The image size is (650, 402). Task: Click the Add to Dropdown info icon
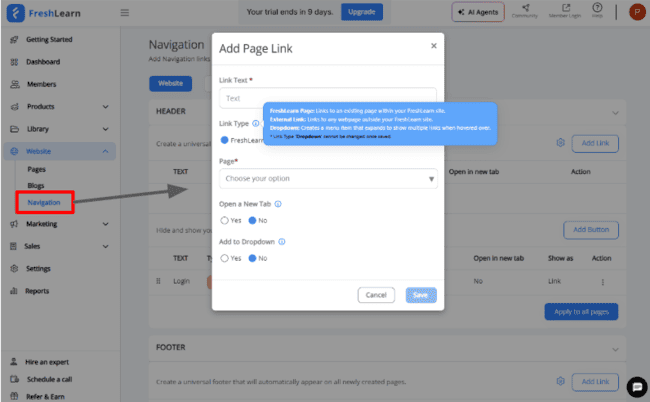click(x=282, y=242)
